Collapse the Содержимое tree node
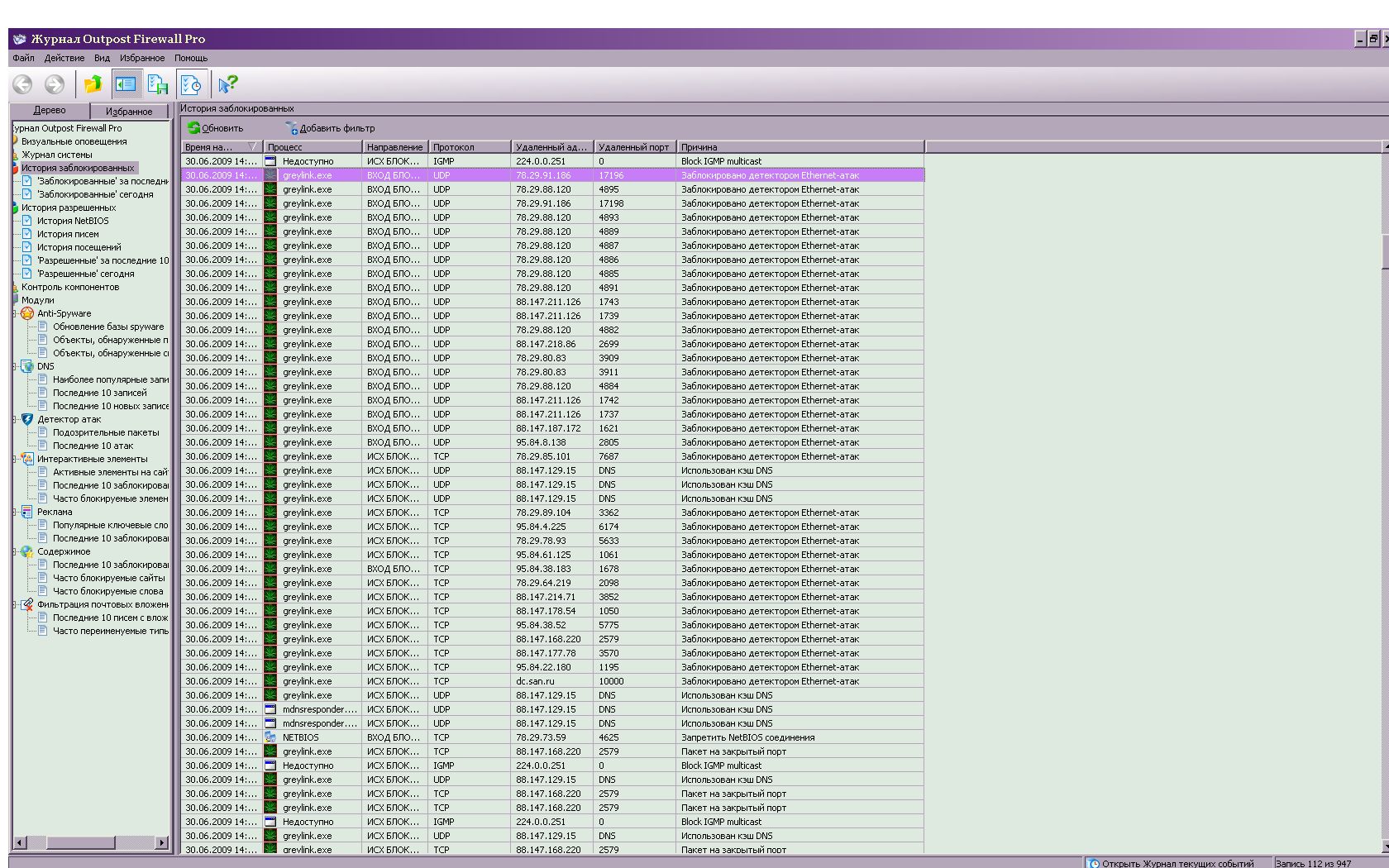 [16, 551]
